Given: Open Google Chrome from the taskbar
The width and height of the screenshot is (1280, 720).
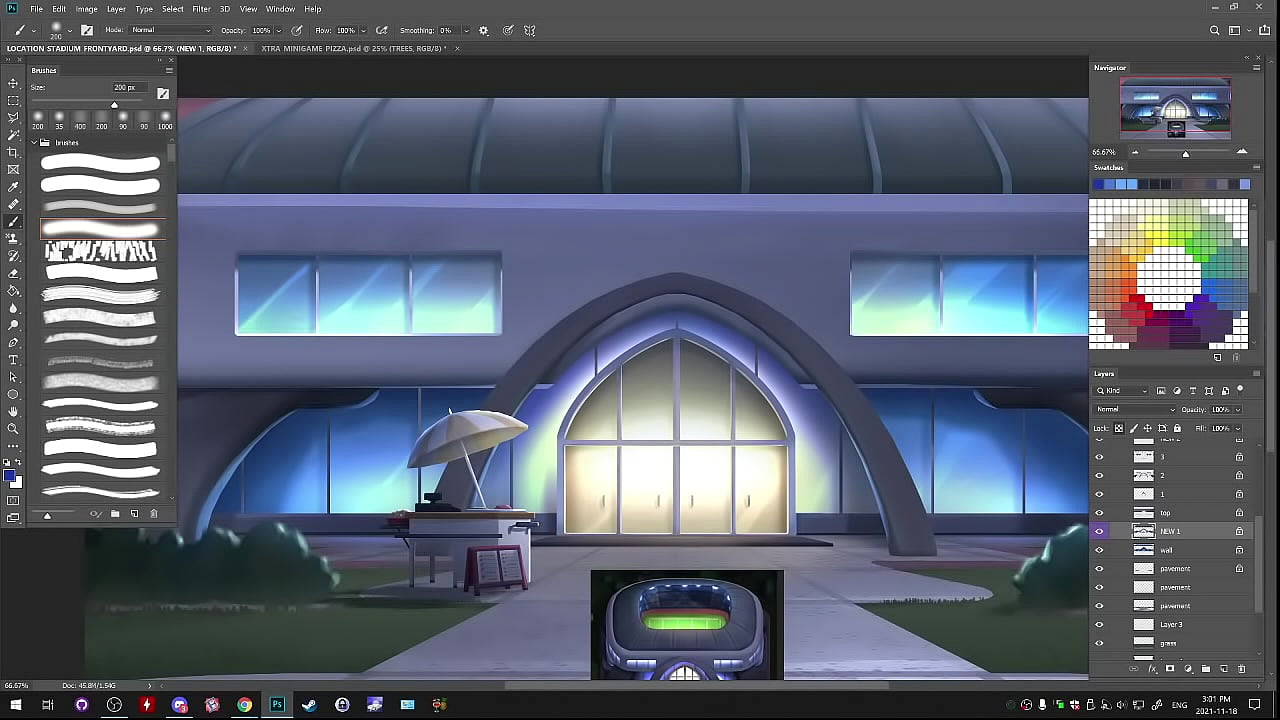Looking at the screenshot, I should coord(244,705).
